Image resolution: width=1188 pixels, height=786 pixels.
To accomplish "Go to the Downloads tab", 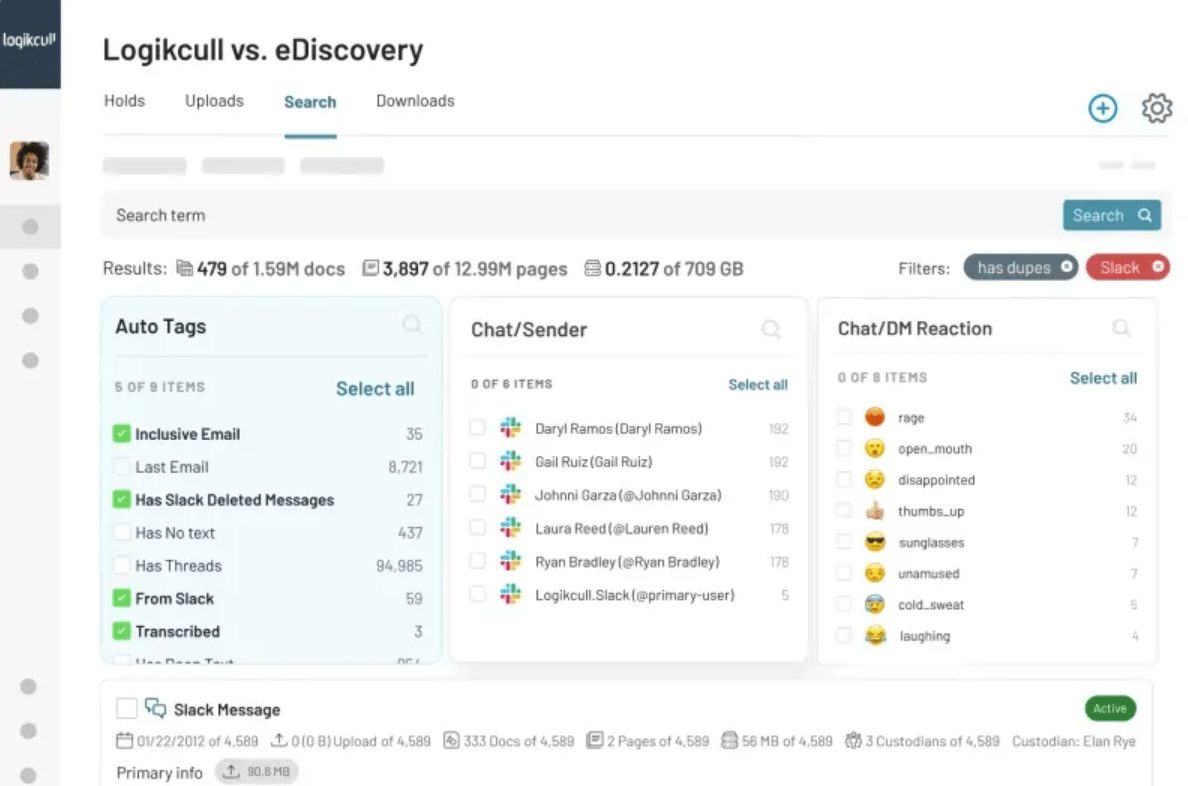I will (x=415, y=101).
